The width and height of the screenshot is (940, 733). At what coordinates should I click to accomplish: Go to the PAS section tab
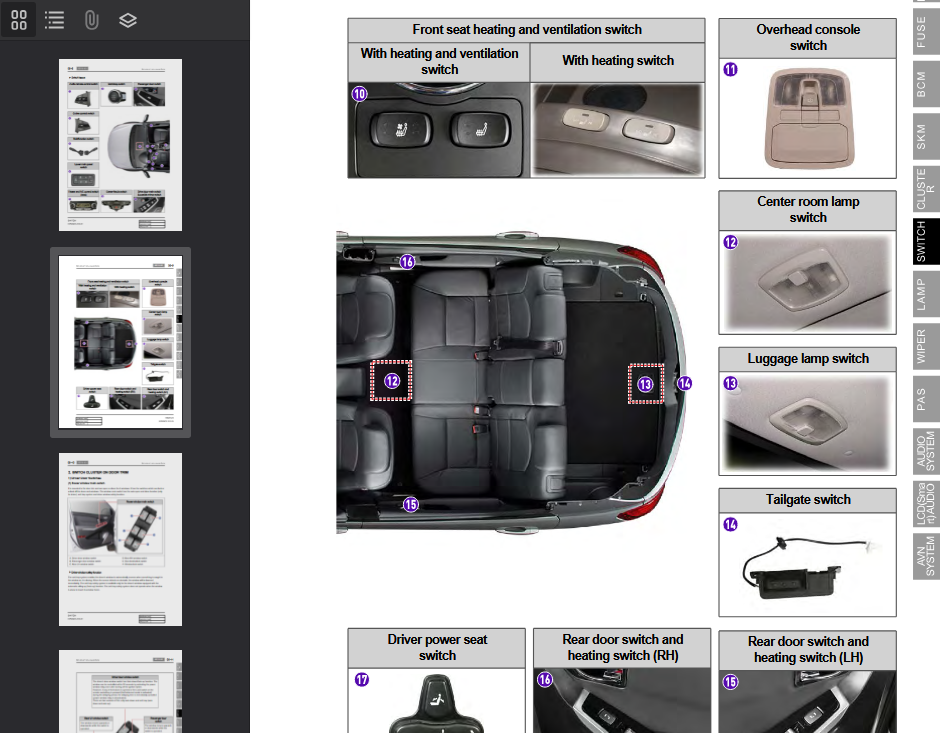tap(924, 399)
